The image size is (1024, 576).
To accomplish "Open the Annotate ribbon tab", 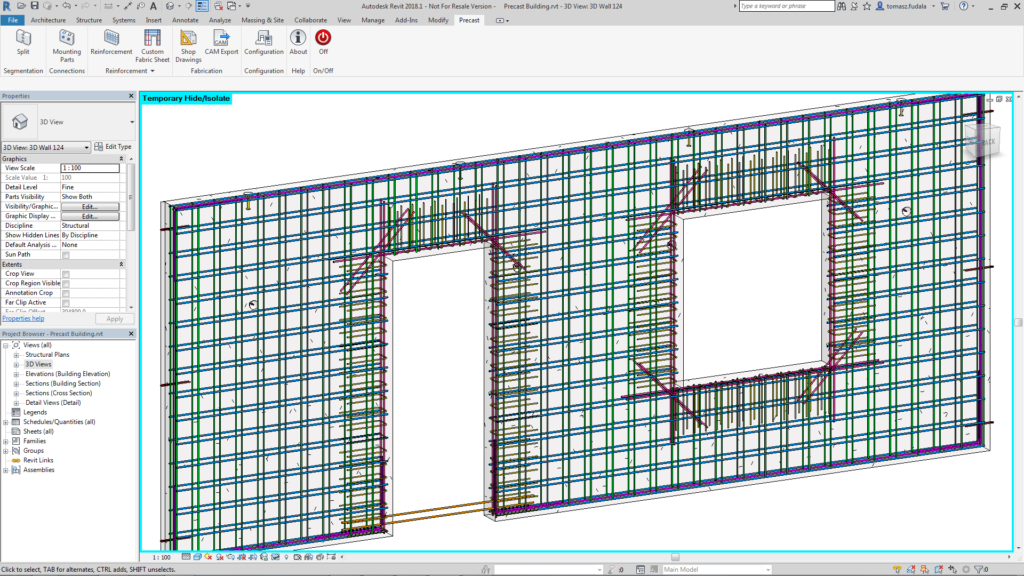I will click(x=185, y=20).
